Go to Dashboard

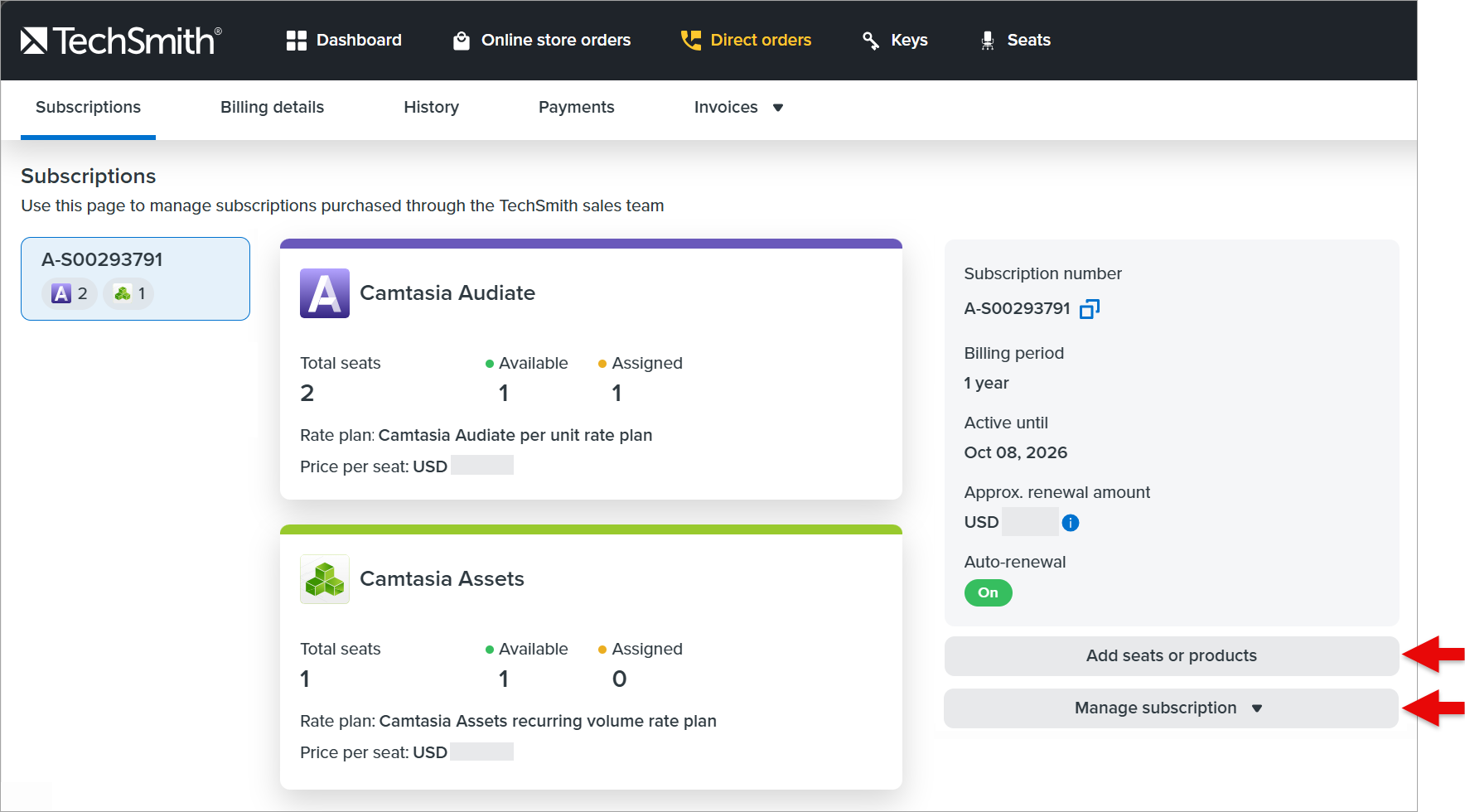(344, 40)
